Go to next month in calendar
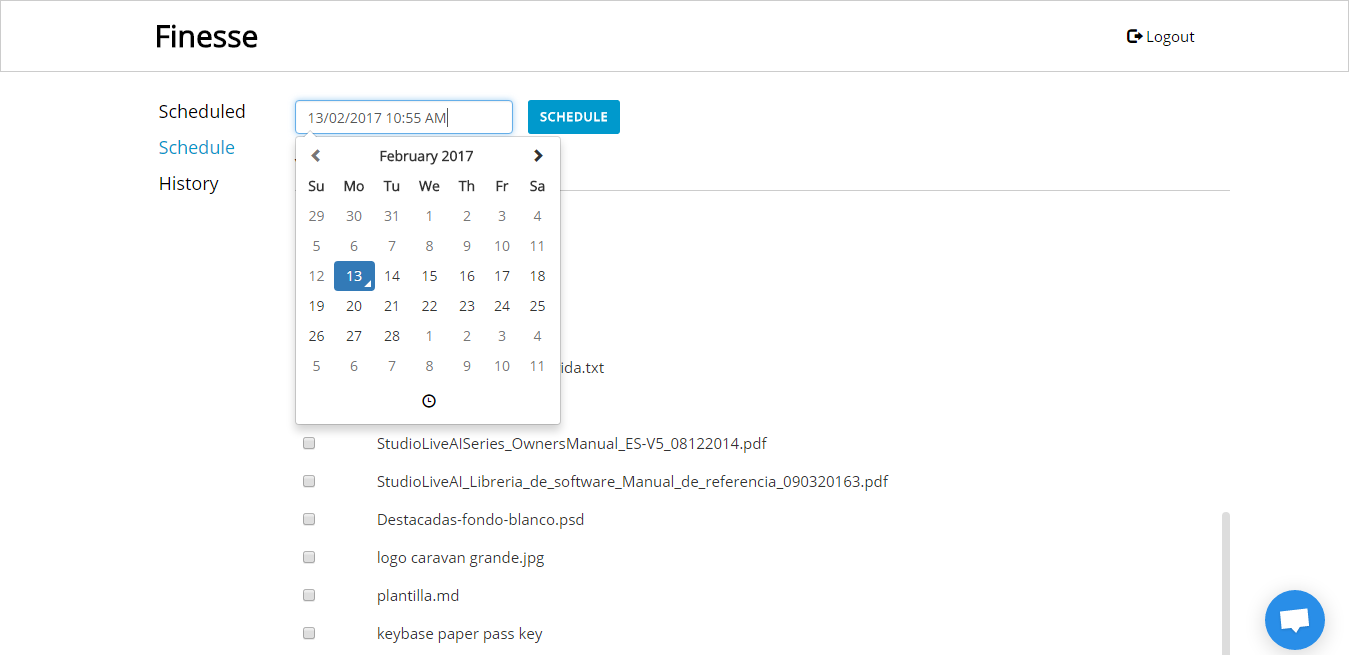Viewport: 1349px width, 655px height. point(538,156)
